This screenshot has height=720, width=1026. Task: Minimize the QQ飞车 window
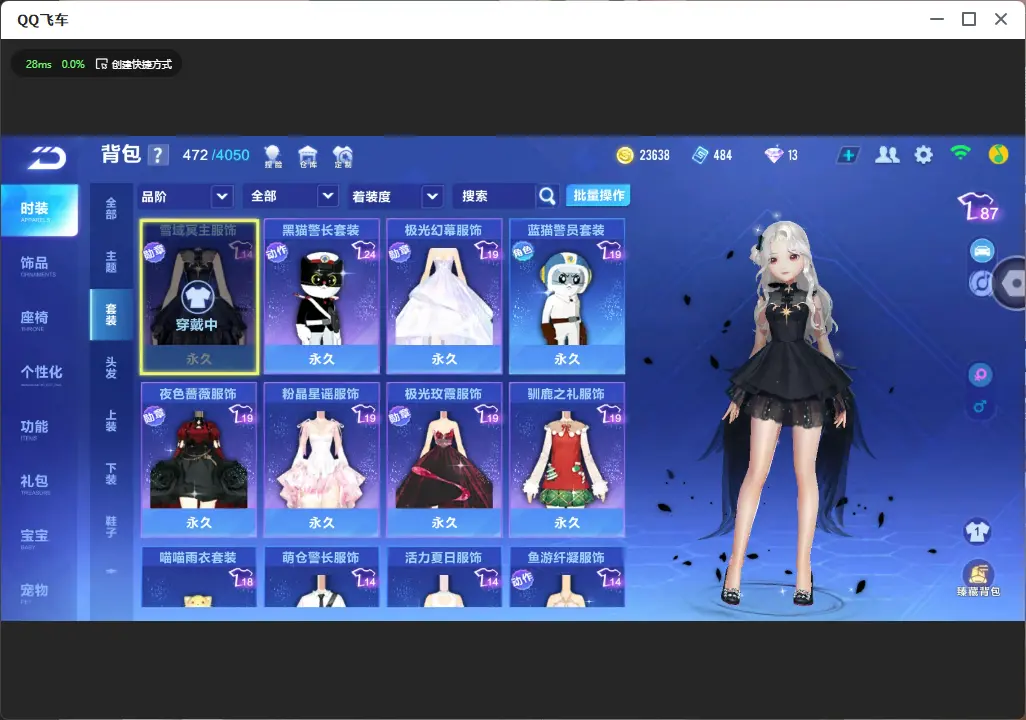point(937,19)
